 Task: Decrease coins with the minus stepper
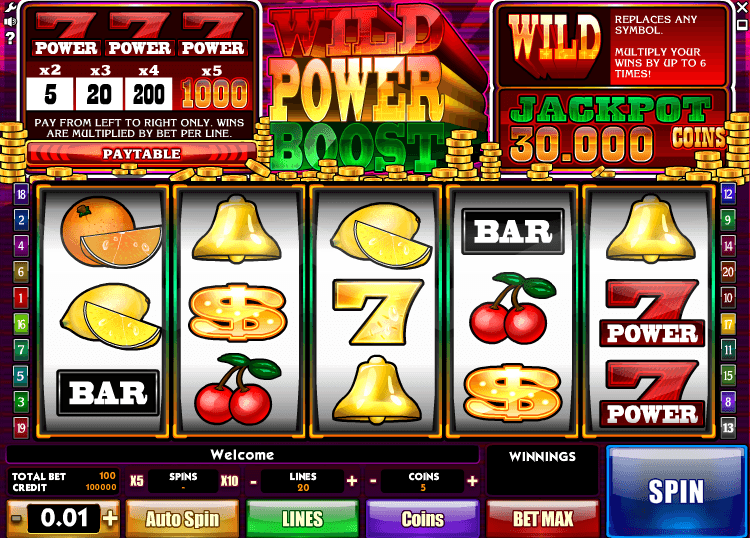(373, 482)
